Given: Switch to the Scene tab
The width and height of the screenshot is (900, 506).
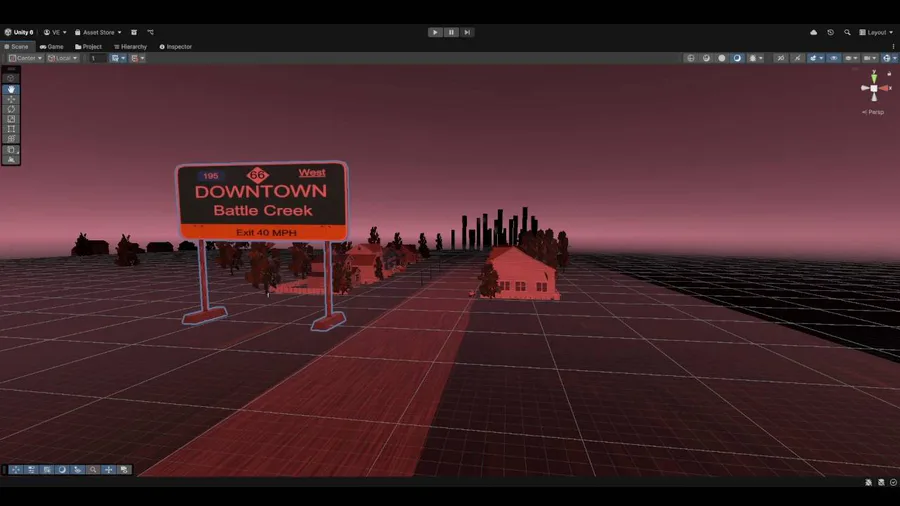Looking at the screenshot, I should pos(16,46).
